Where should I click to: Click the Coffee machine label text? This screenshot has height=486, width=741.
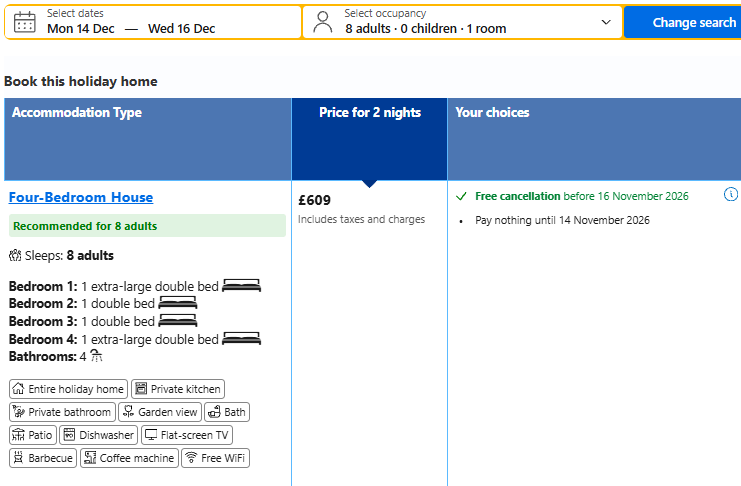click(x=137, y=458)
